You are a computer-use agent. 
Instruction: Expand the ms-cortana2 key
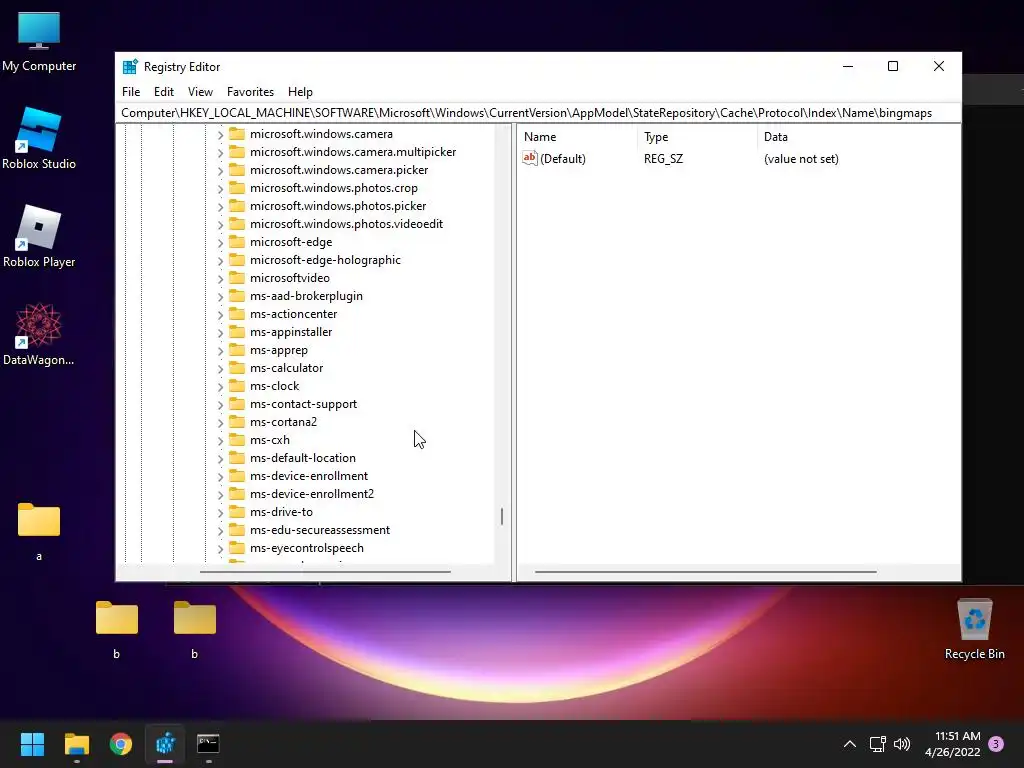[x=220, y=423]
